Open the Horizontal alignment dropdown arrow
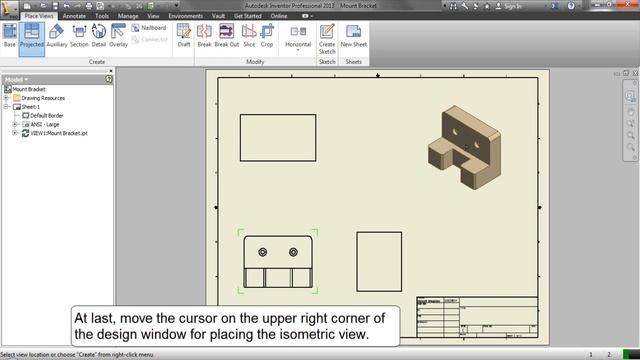 pyautogui.click(x=298, y=50)
